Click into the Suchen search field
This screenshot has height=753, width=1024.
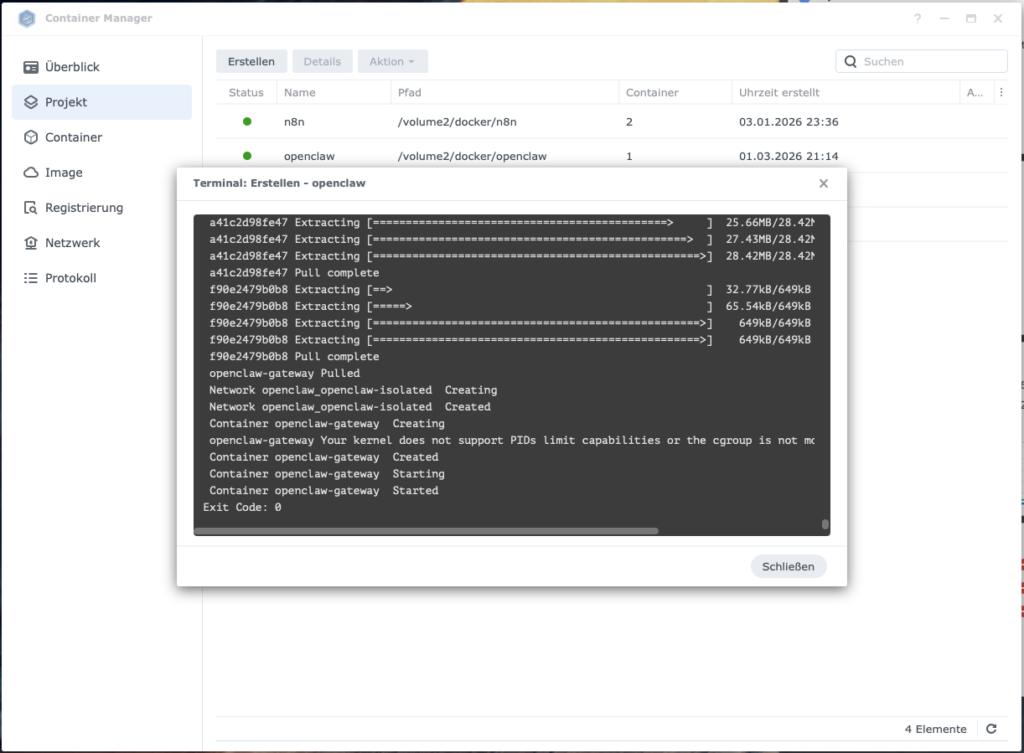930,61
